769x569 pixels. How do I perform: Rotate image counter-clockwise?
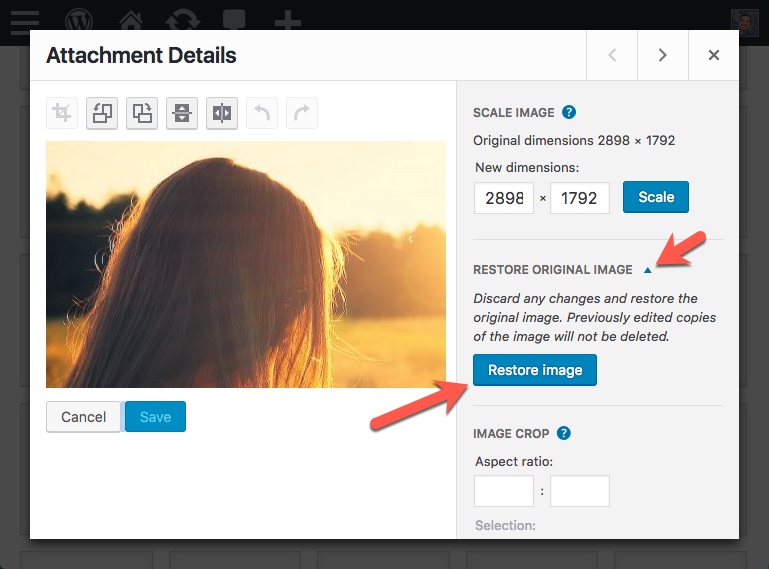point(102,113)
